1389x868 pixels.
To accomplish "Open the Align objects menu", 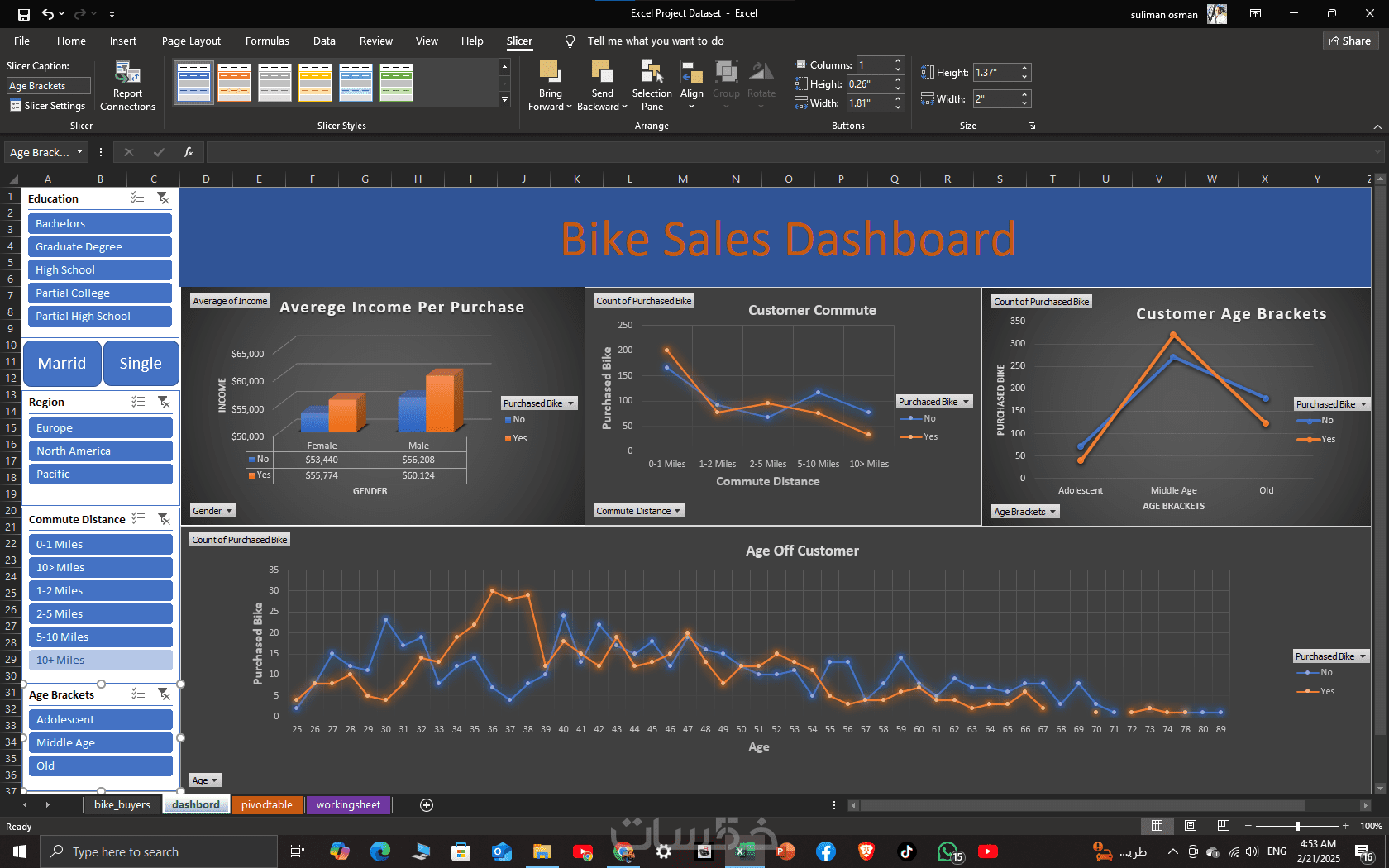I will [692, 85].
